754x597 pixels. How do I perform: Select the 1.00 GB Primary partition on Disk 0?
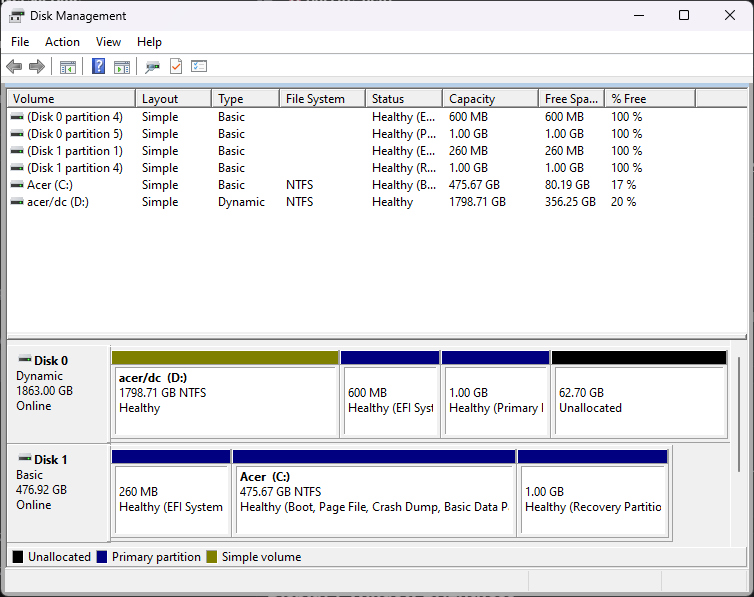pos(496,394)
